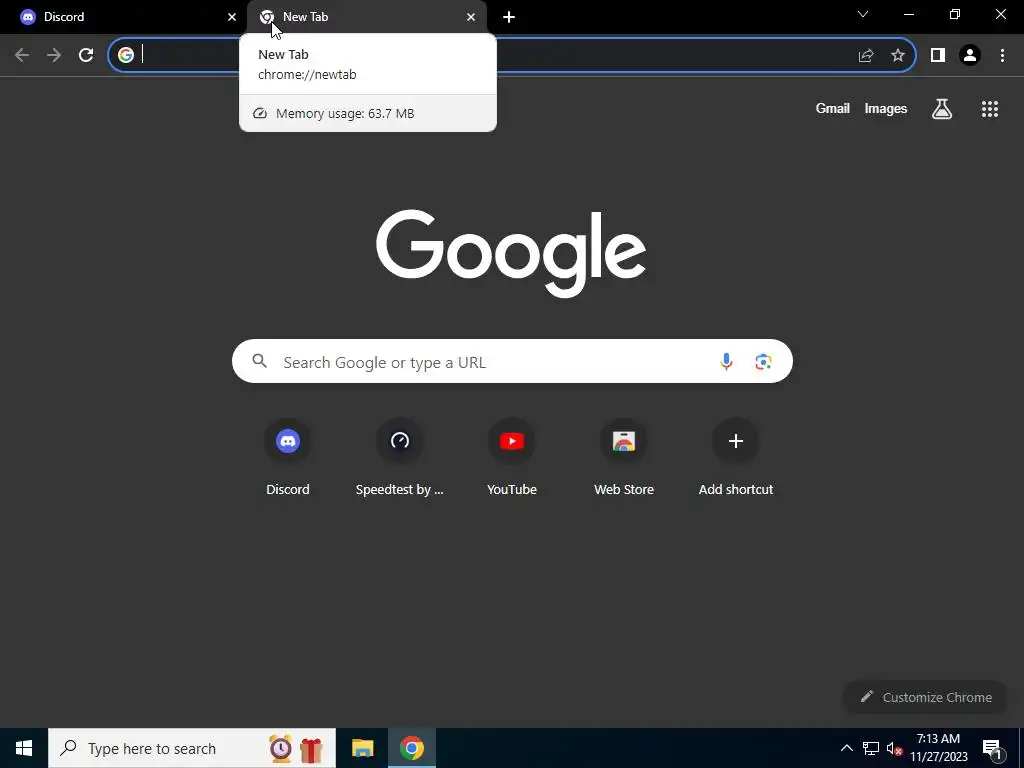Click the magnifier icon in Google search box
The image size is (1024, 768).
[x=260, y=361]
